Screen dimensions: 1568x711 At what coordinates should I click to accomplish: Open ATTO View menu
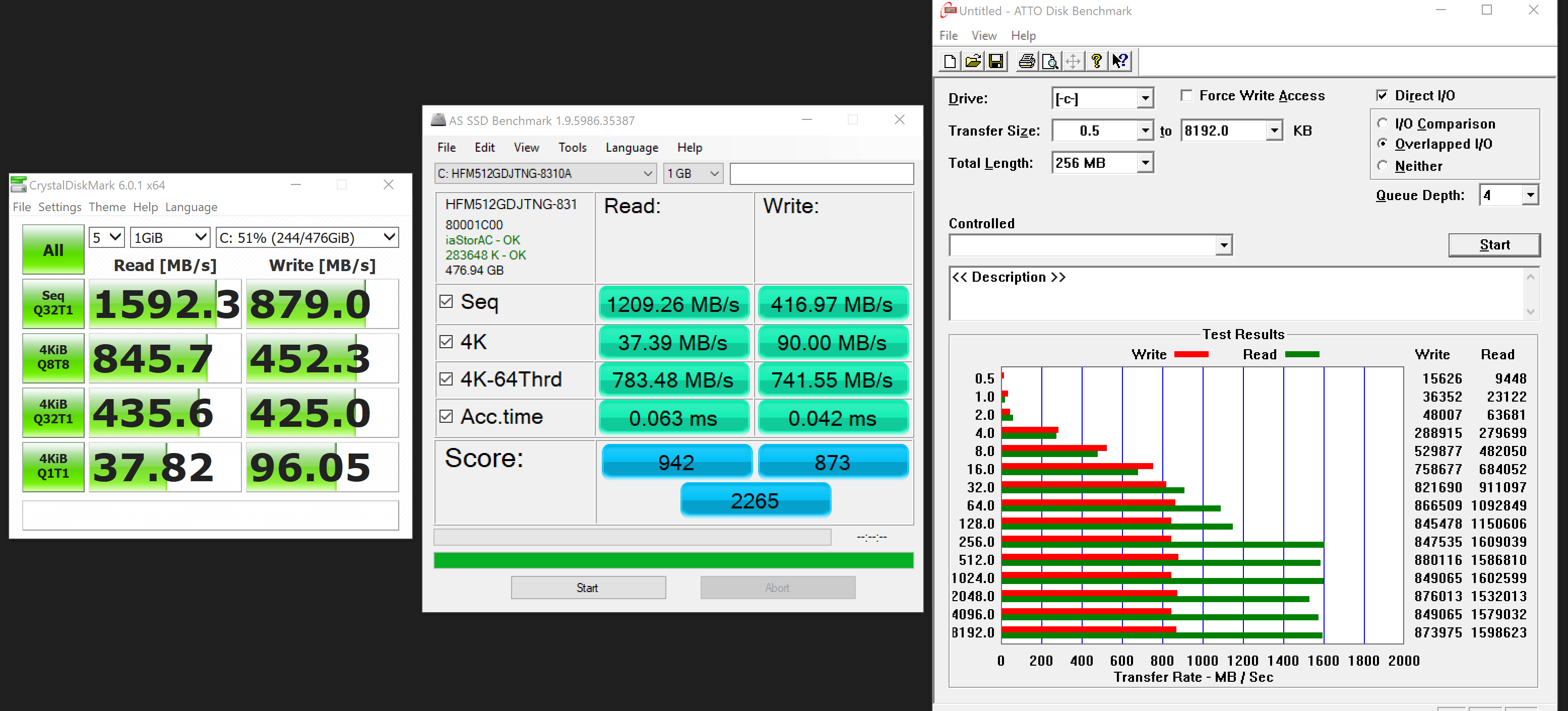984,35
